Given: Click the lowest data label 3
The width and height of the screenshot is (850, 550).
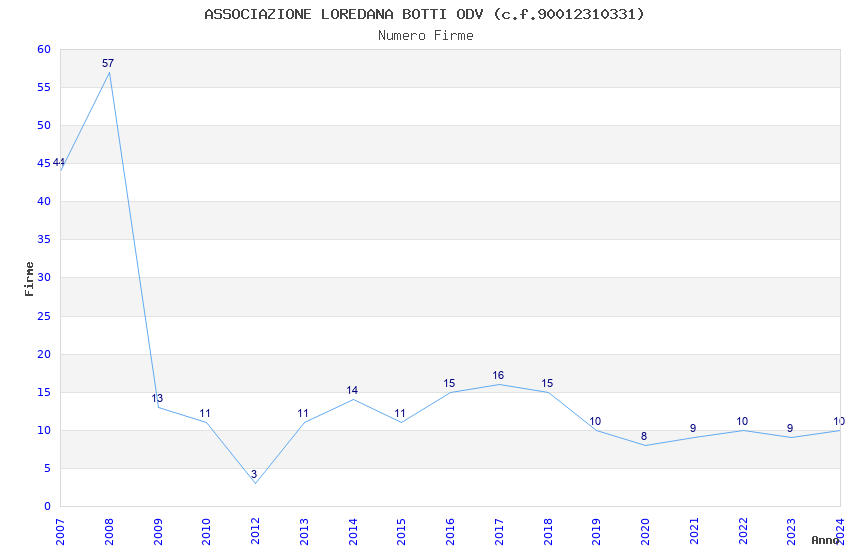Looking at the screenshot, I should (x=254, y=474).
